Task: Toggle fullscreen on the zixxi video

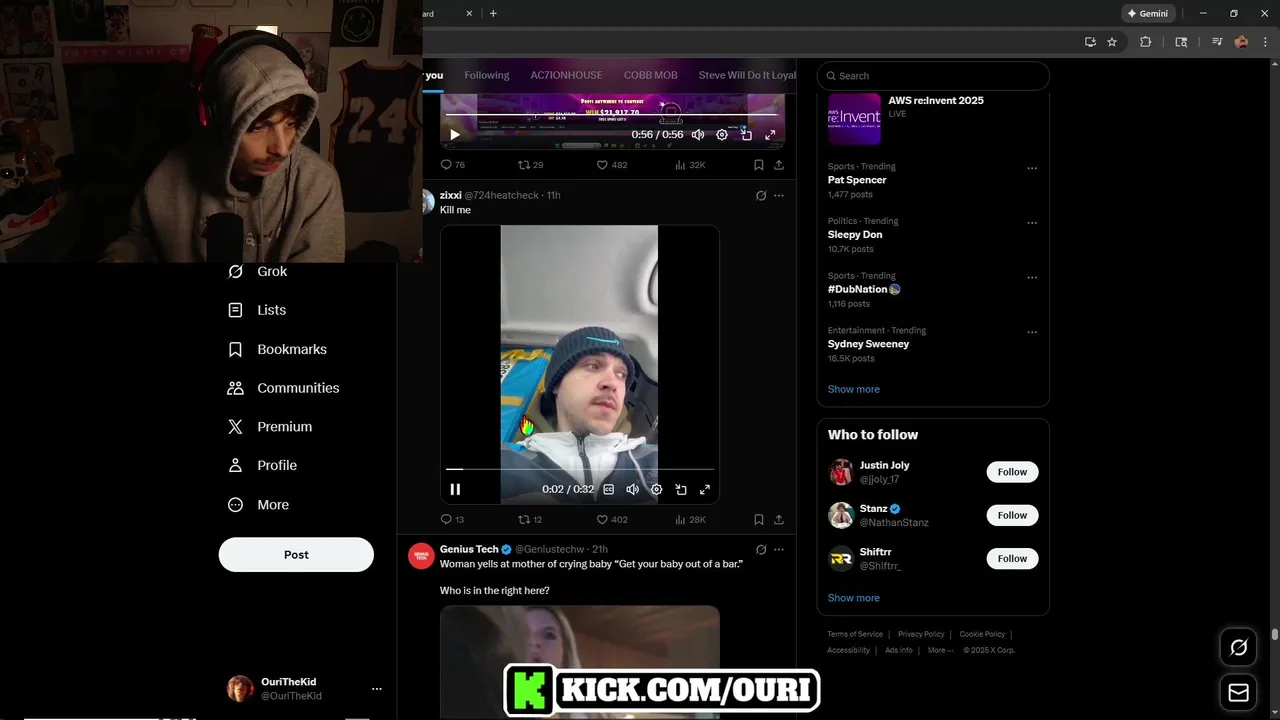Action: tap(705, 489)
